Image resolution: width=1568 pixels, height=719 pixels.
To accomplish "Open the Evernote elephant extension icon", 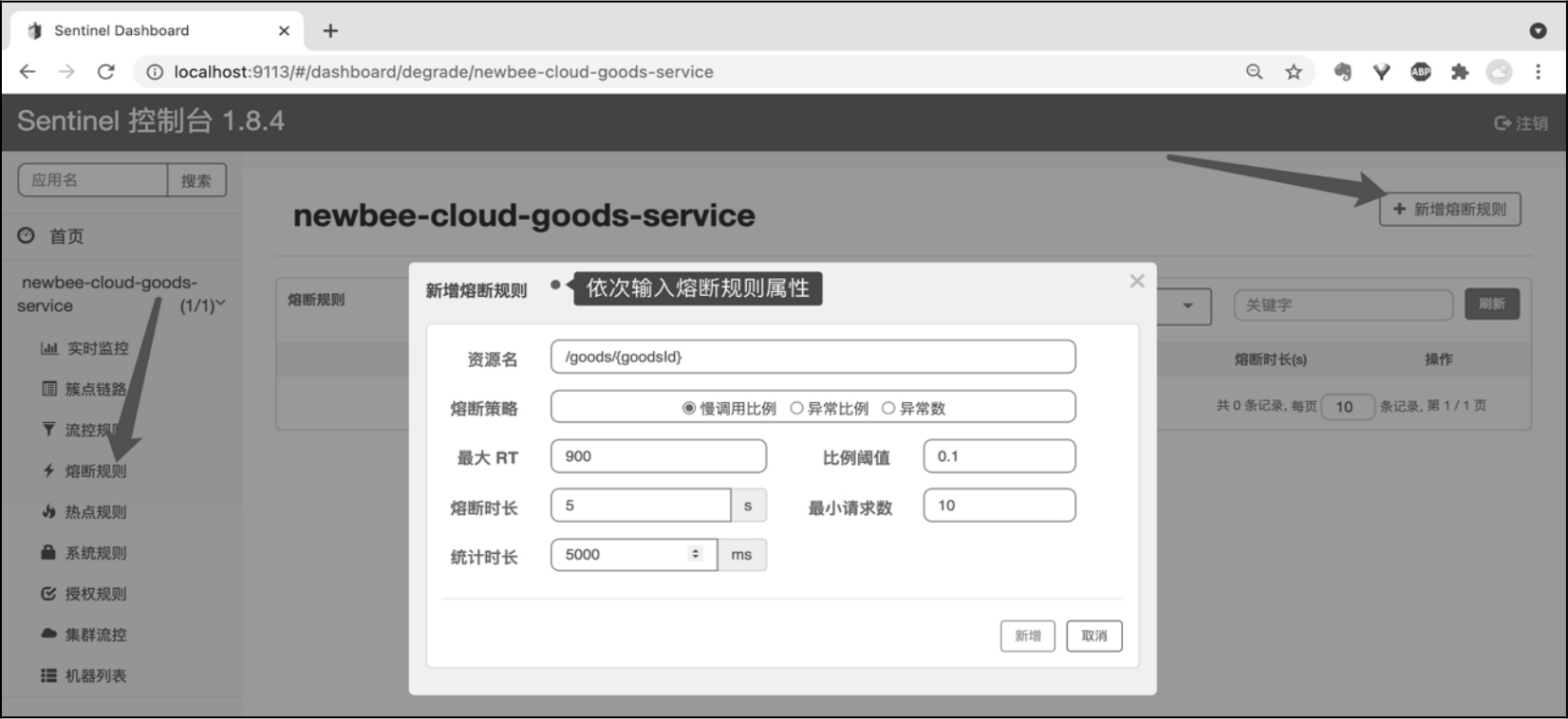I will pos(1342,71).
